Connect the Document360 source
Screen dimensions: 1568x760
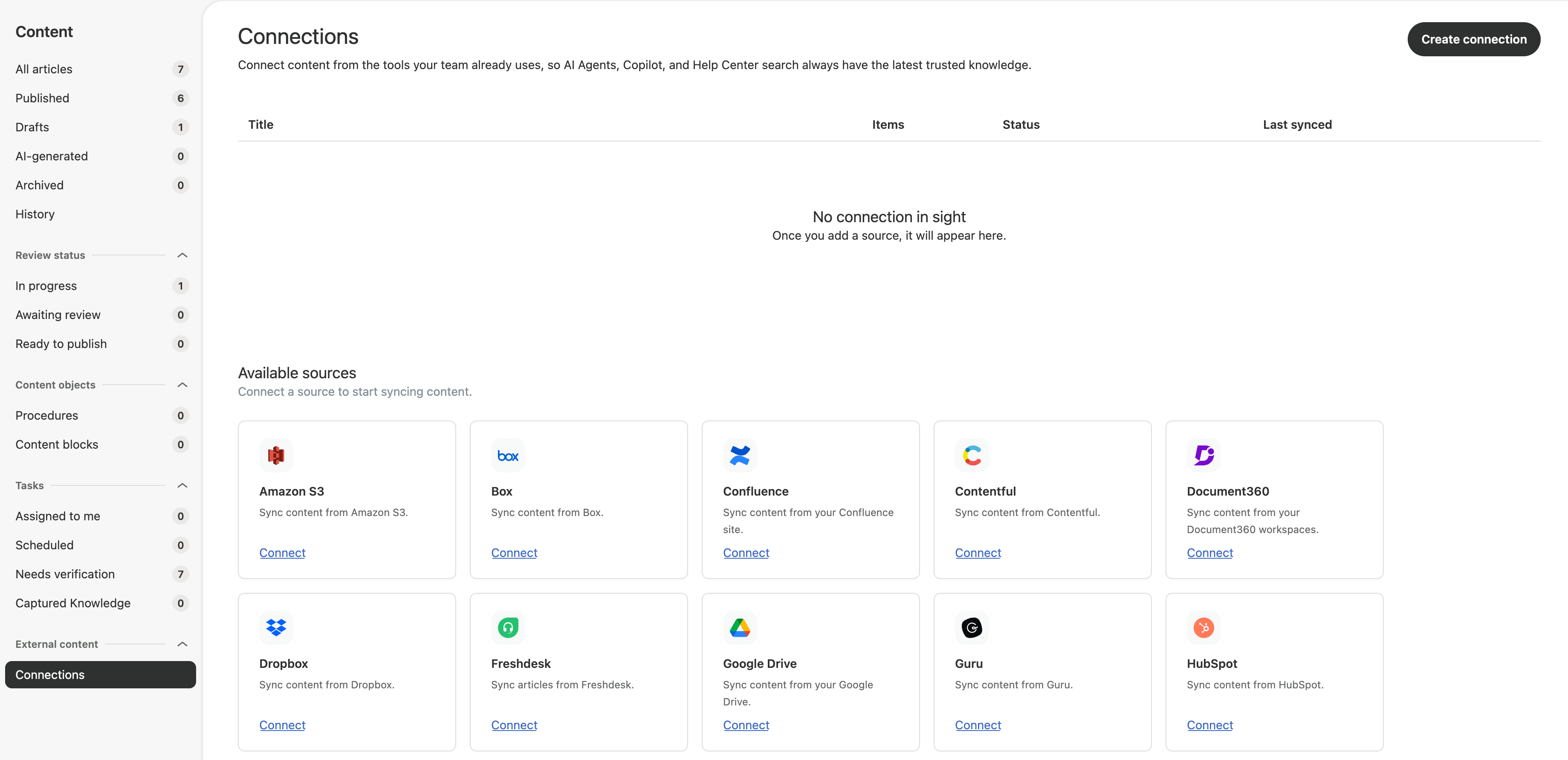point(1210,553)
